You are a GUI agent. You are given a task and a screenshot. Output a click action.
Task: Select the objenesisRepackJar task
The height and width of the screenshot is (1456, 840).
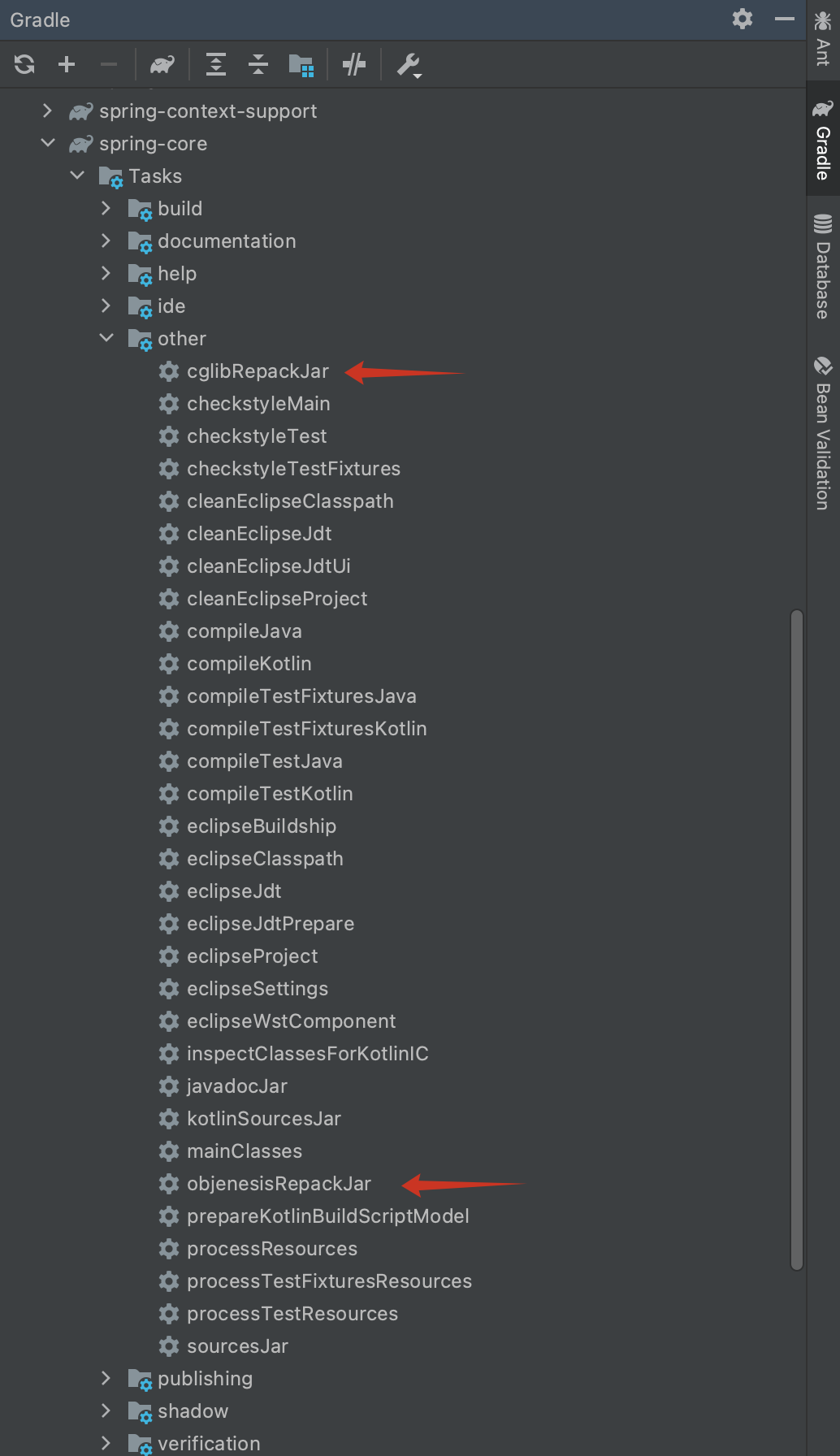[279, 1184]
